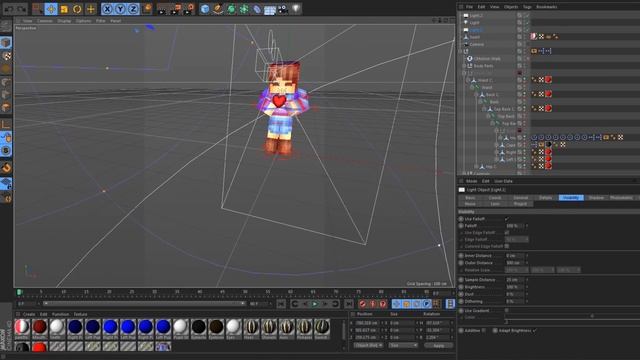Screen dimensions: 640x360
Task: Switch to the Shadow tab
Action: 596,198
